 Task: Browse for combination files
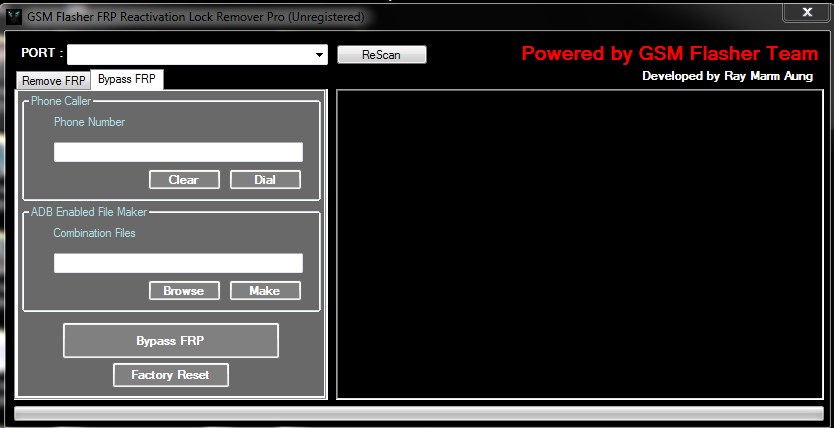184,291
